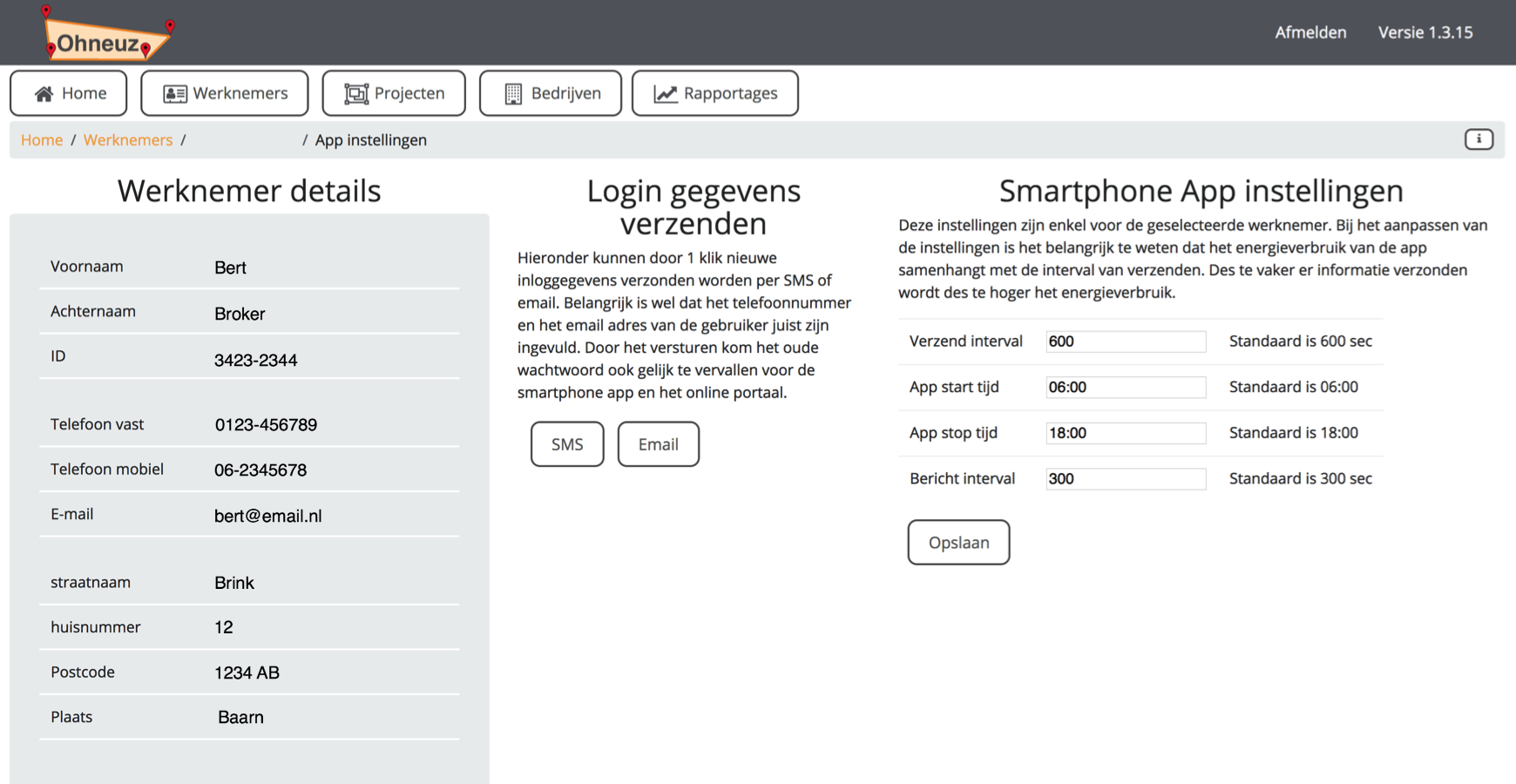Navigate Home via the breadcrumb

41,139
